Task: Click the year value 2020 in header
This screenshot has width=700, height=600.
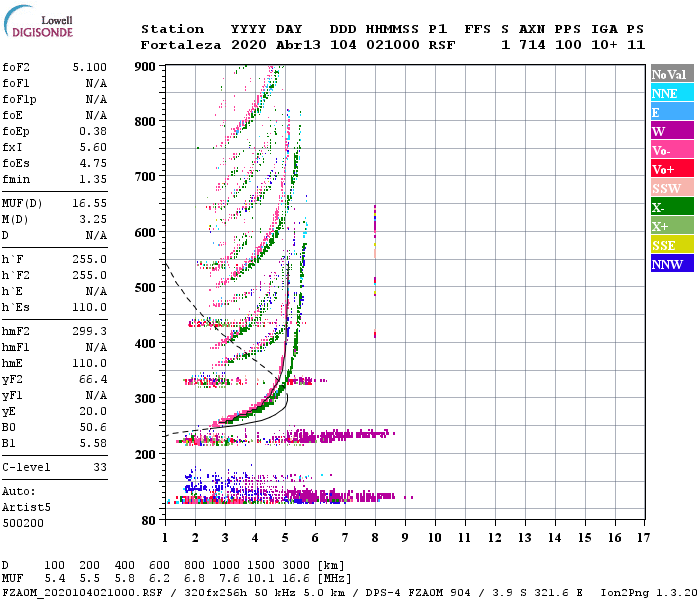Action: click(249, 45)
